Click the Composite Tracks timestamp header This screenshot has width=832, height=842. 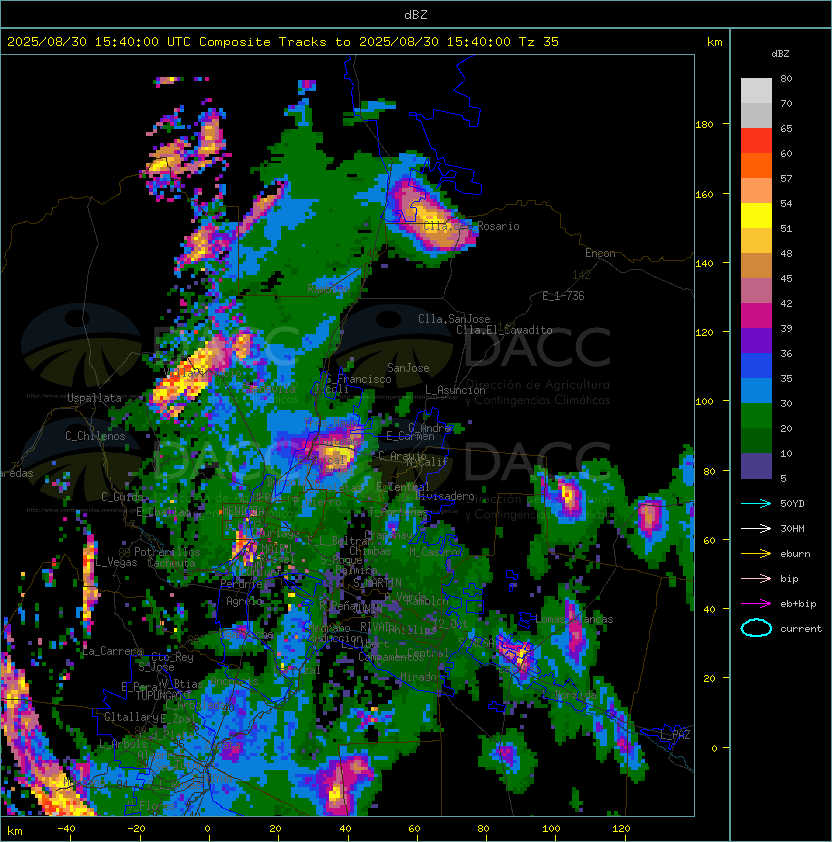pyautogui.click(x=283, y=42)
